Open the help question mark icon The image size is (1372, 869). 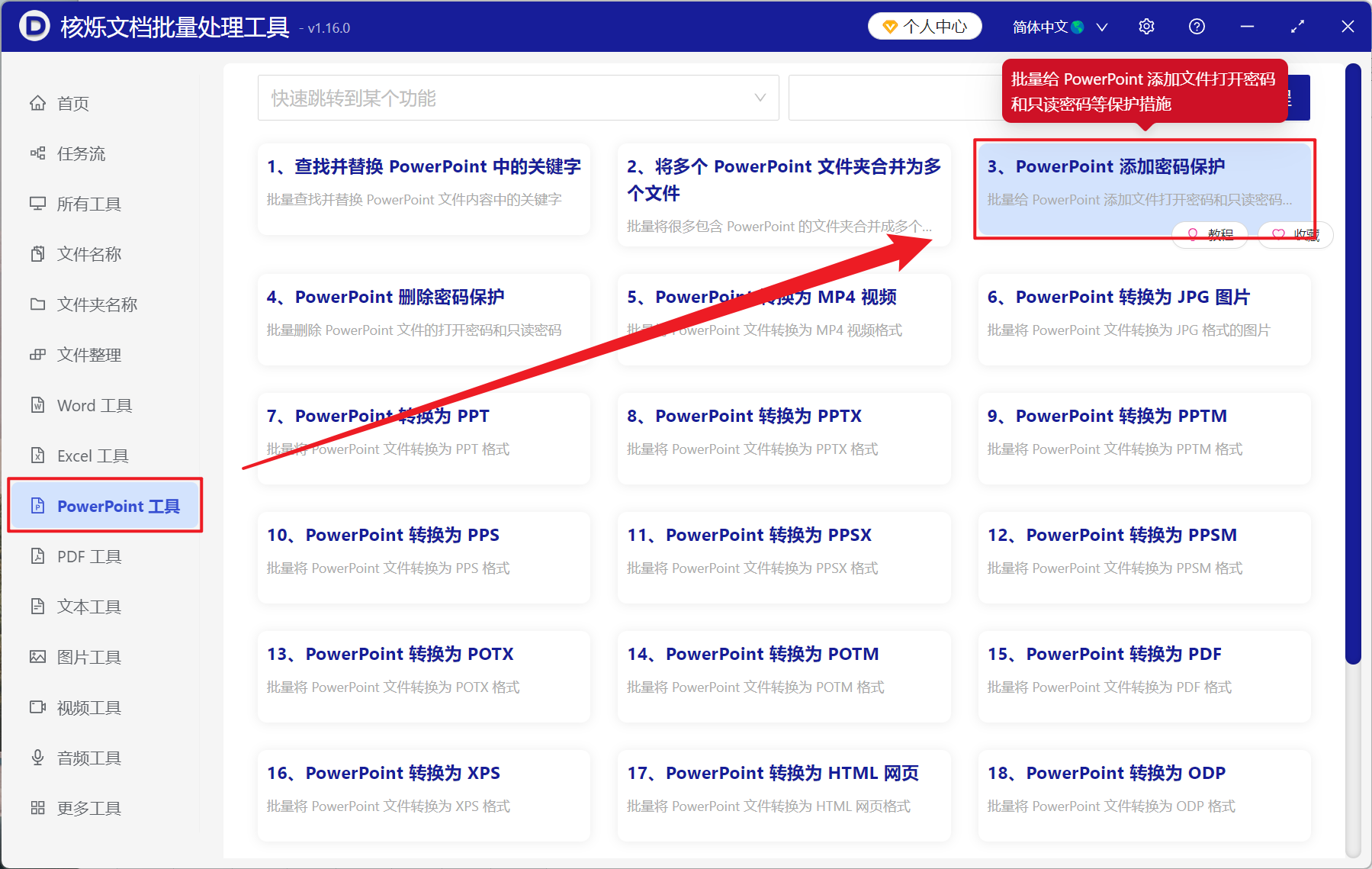point(1196,26)
